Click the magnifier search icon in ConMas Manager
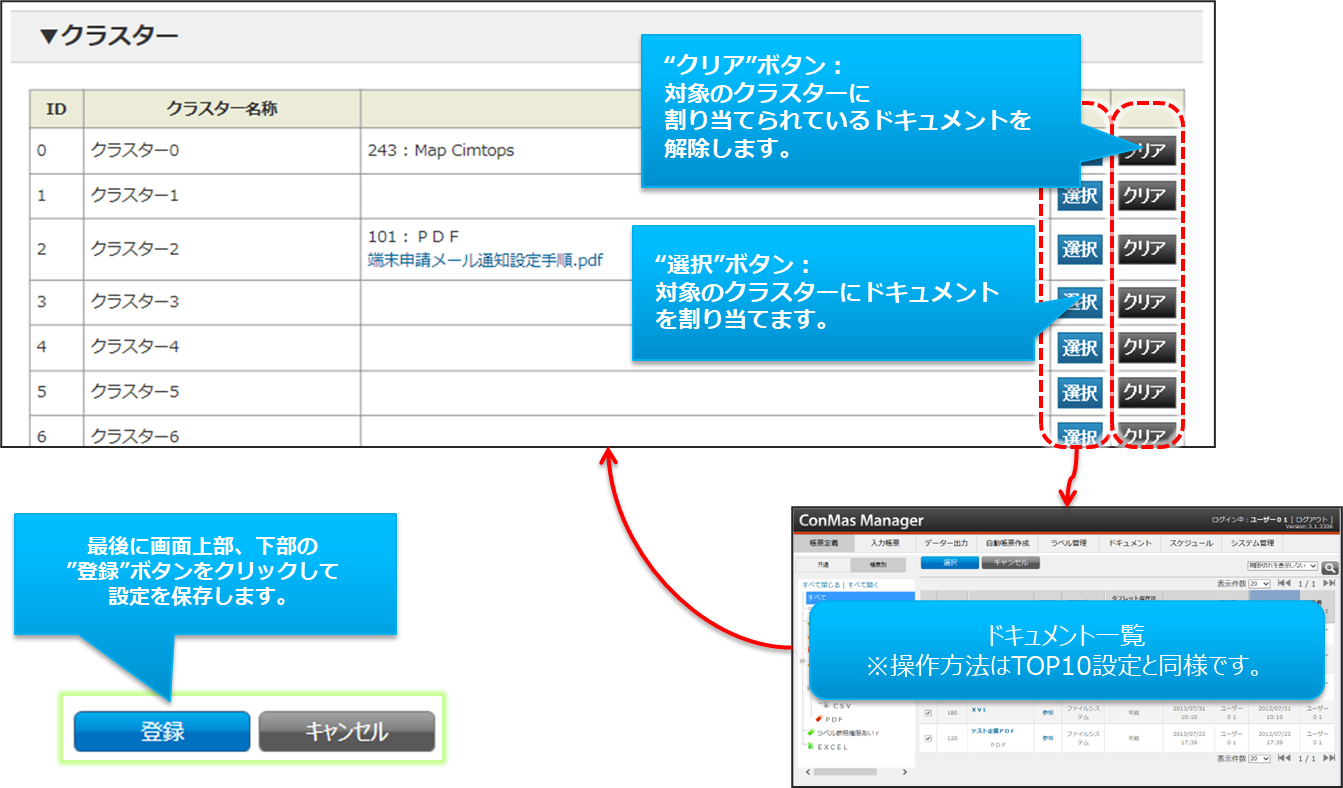This screenshot has width=1343, height=788. point(1329,567)
